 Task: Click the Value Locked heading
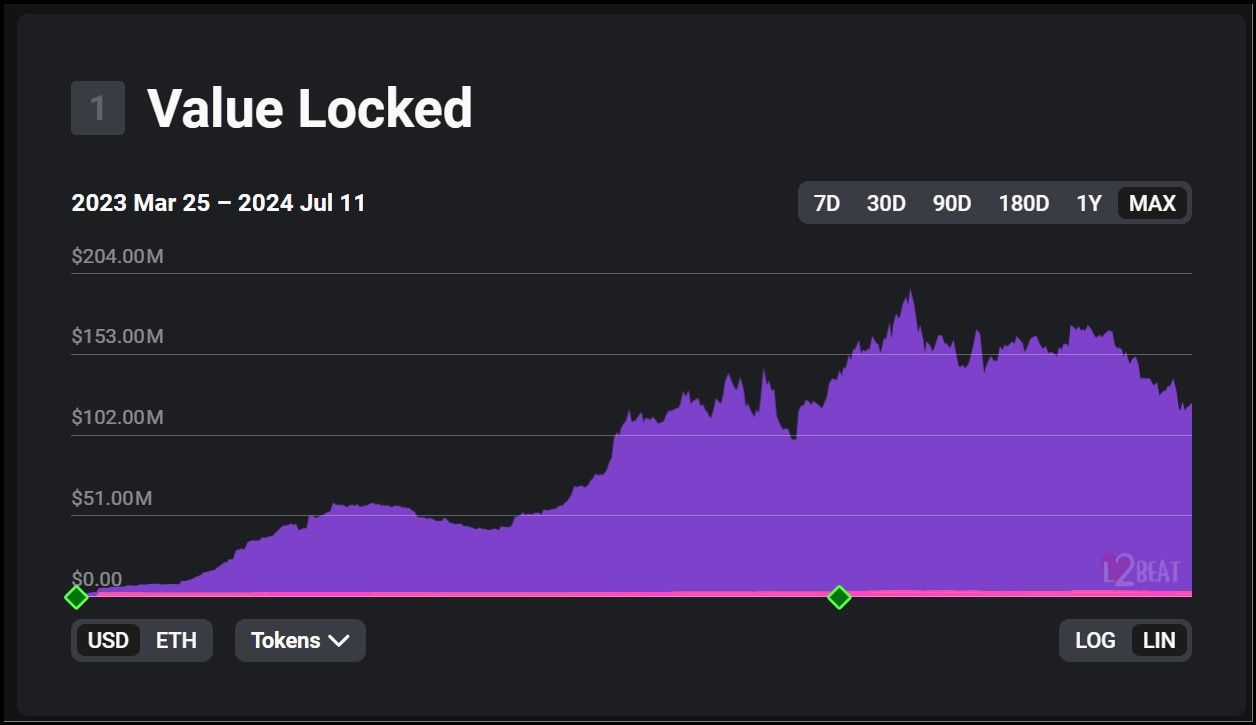[x=310, y=108]
